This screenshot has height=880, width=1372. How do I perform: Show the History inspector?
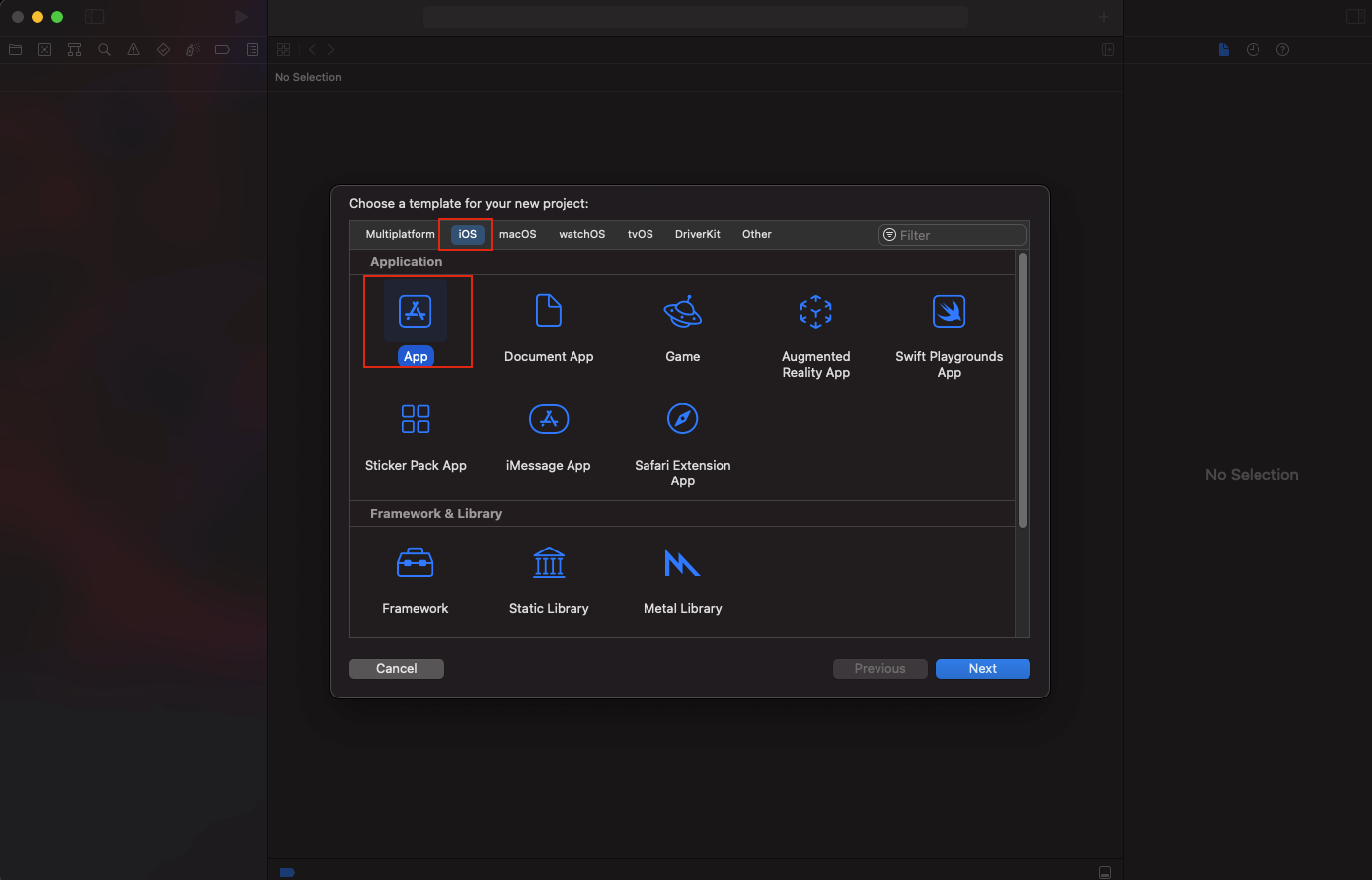(1253, 49)
